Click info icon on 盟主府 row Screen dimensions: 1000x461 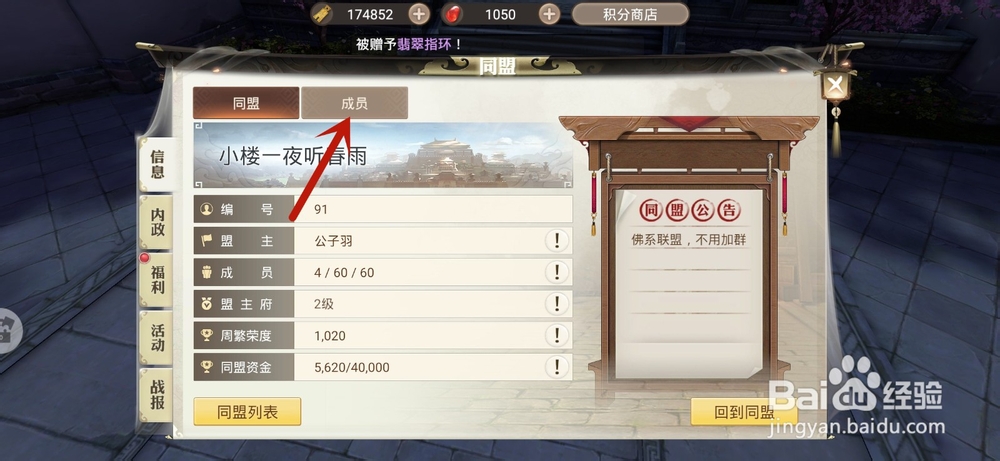[557, 304]
